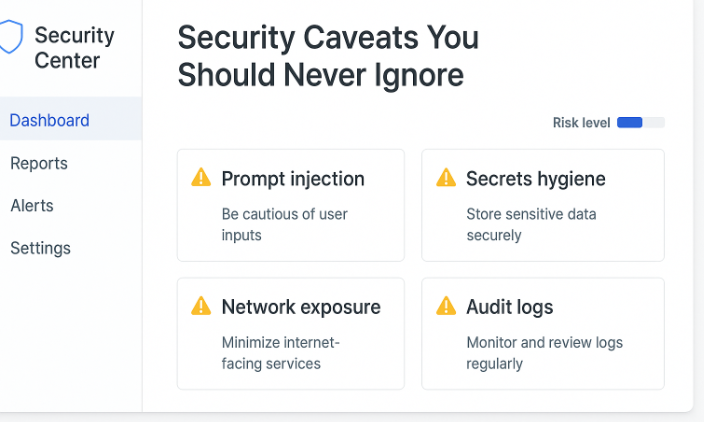Click the Audit logs warning icon
The height and width of the screenshot is (422, 704).
point(446,306)
